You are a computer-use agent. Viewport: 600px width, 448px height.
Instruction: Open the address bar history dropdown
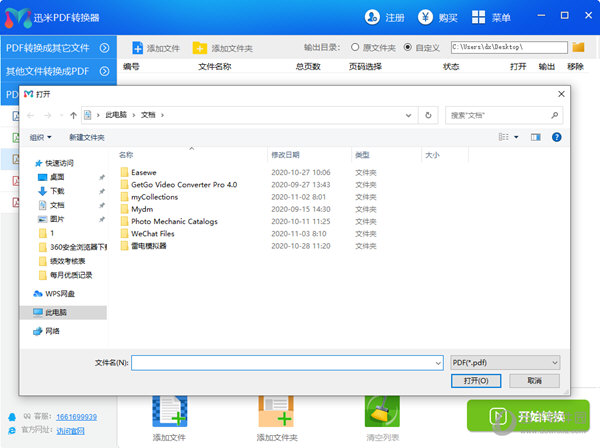tap(408, 115)
